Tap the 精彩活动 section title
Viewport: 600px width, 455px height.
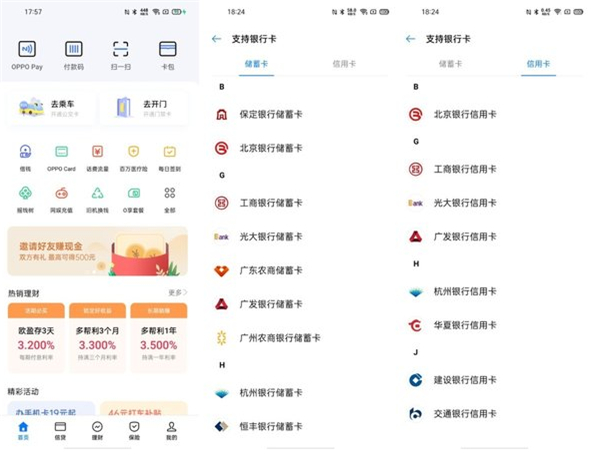coord(23,391)
